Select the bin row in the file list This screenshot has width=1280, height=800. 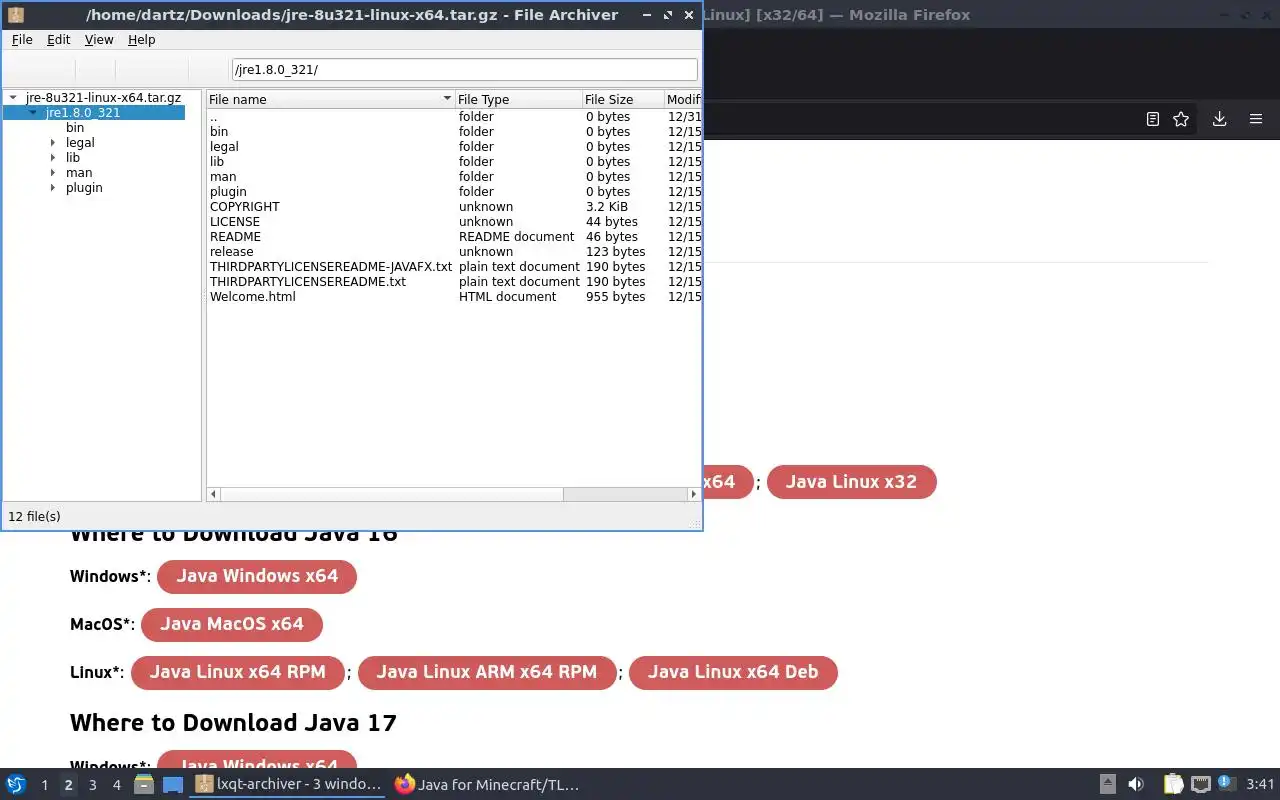coord(454,131)
